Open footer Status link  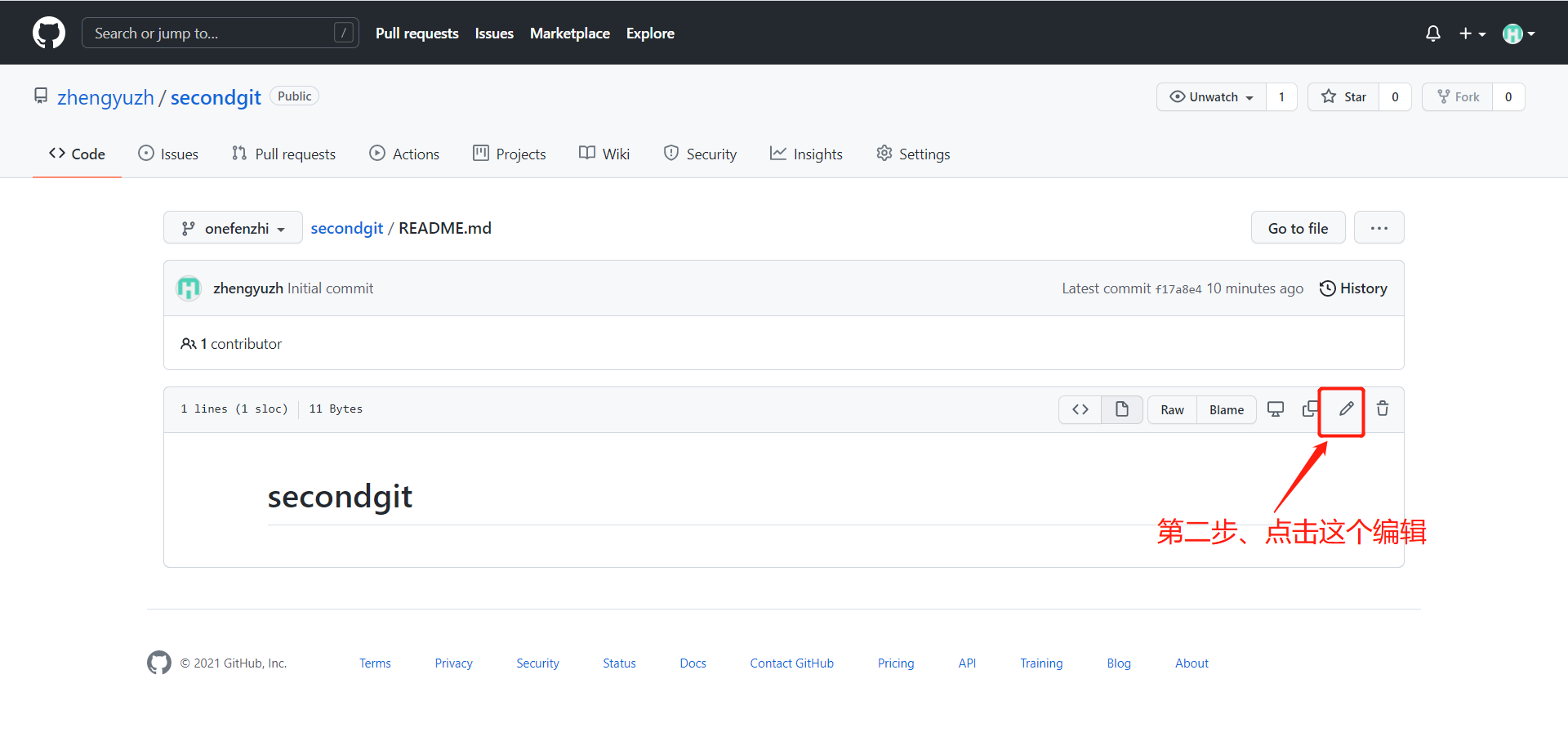click(x=619, y=663)
